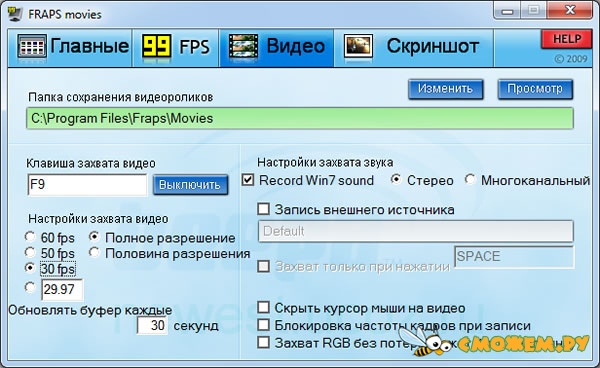This screenshot has height=368, width=600.
Task: Open the Default external source dropdown
Action: (x=416, y=231)
